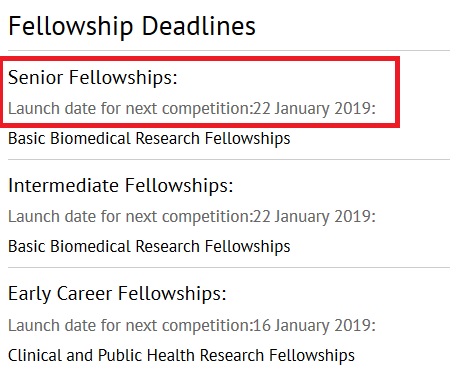
Task: Click the words "Early Career" in the third heading
Action: pos(60,294)
